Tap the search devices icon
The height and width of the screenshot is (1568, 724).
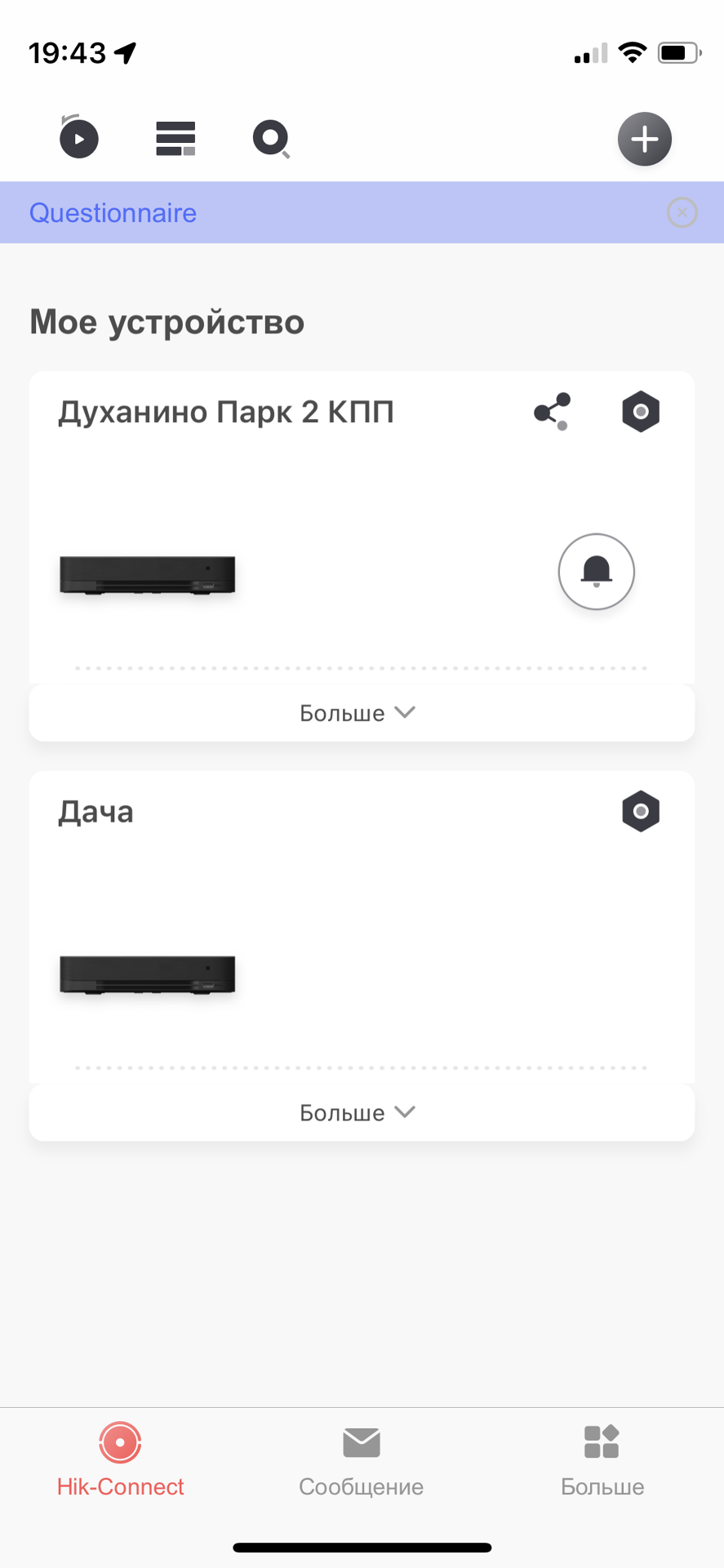point(272,139)
